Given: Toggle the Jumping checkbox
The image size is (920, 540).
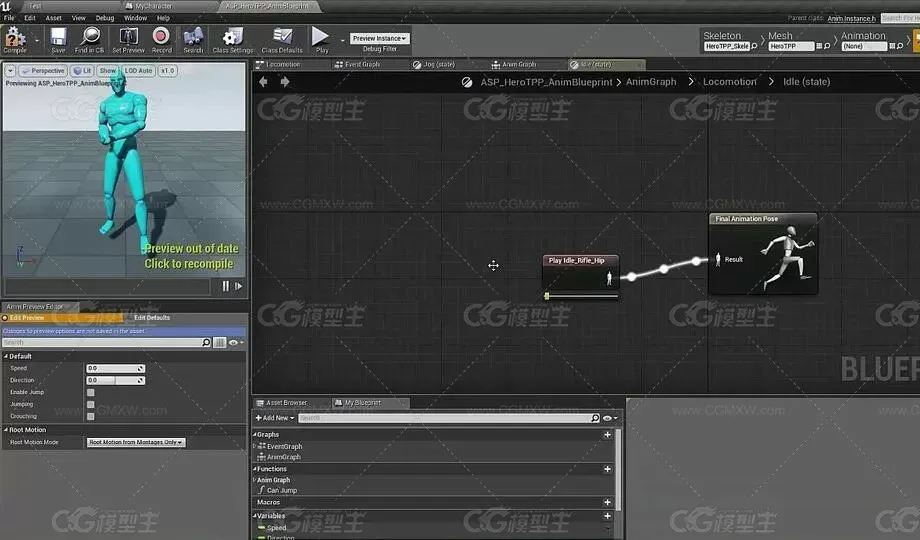Looking at the screenshot, I should click(90, 404).
